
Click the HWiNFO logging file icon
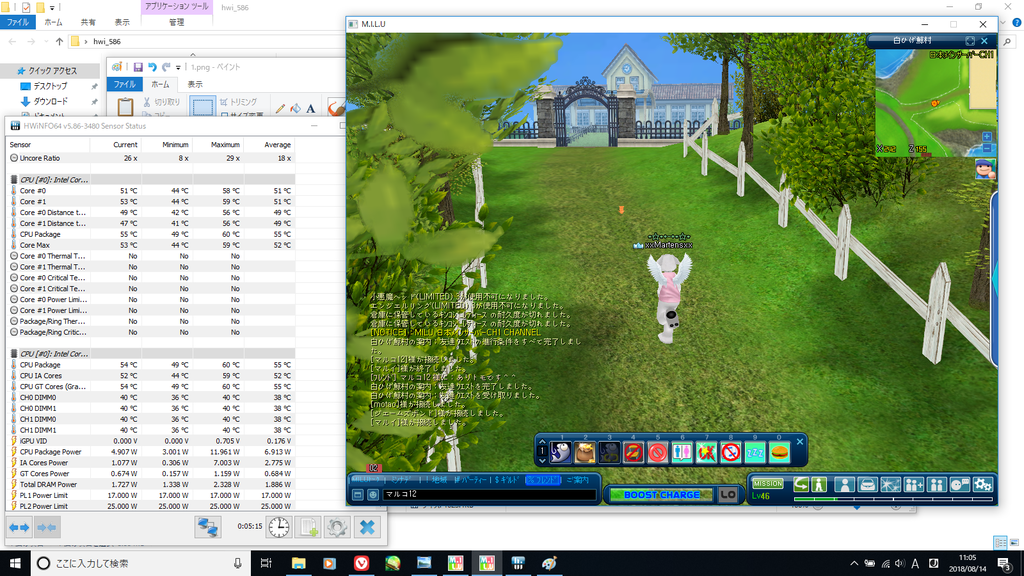point(309,527)
